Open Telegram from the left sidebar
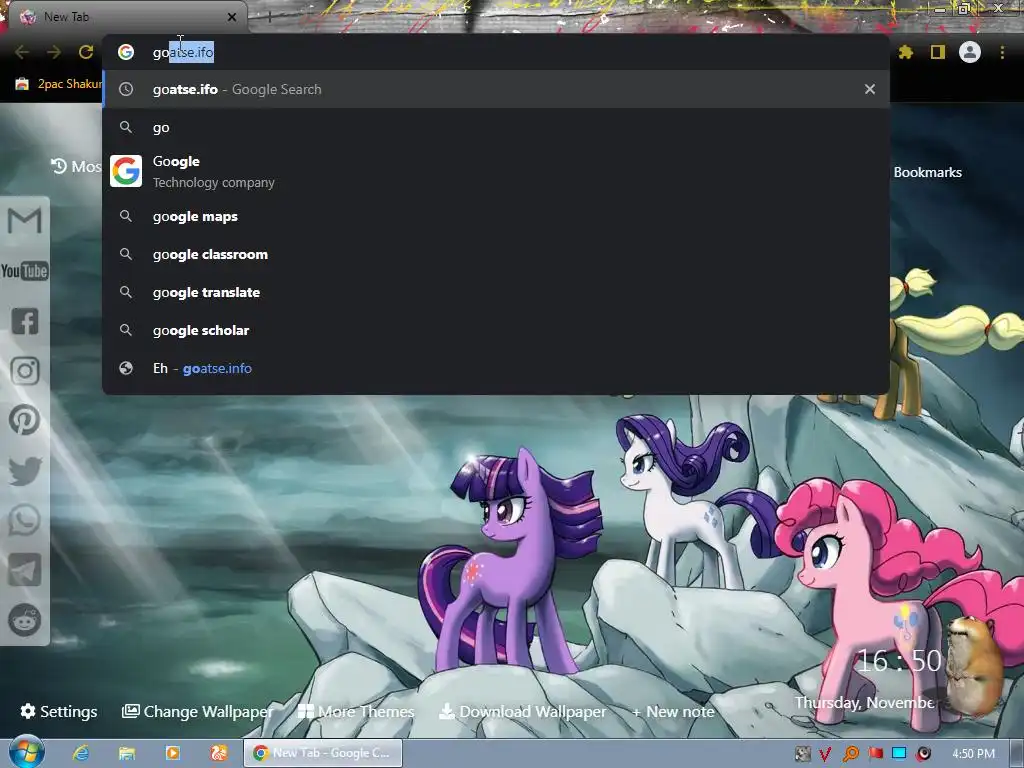1024x768 pixels. (x=25, y=570)
